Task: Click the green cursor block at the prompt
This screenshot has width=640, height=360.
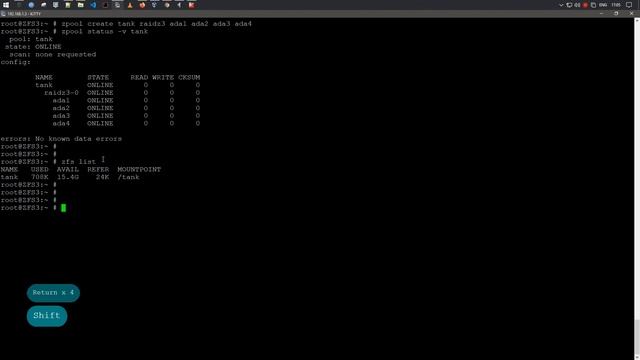Action: 63,208
